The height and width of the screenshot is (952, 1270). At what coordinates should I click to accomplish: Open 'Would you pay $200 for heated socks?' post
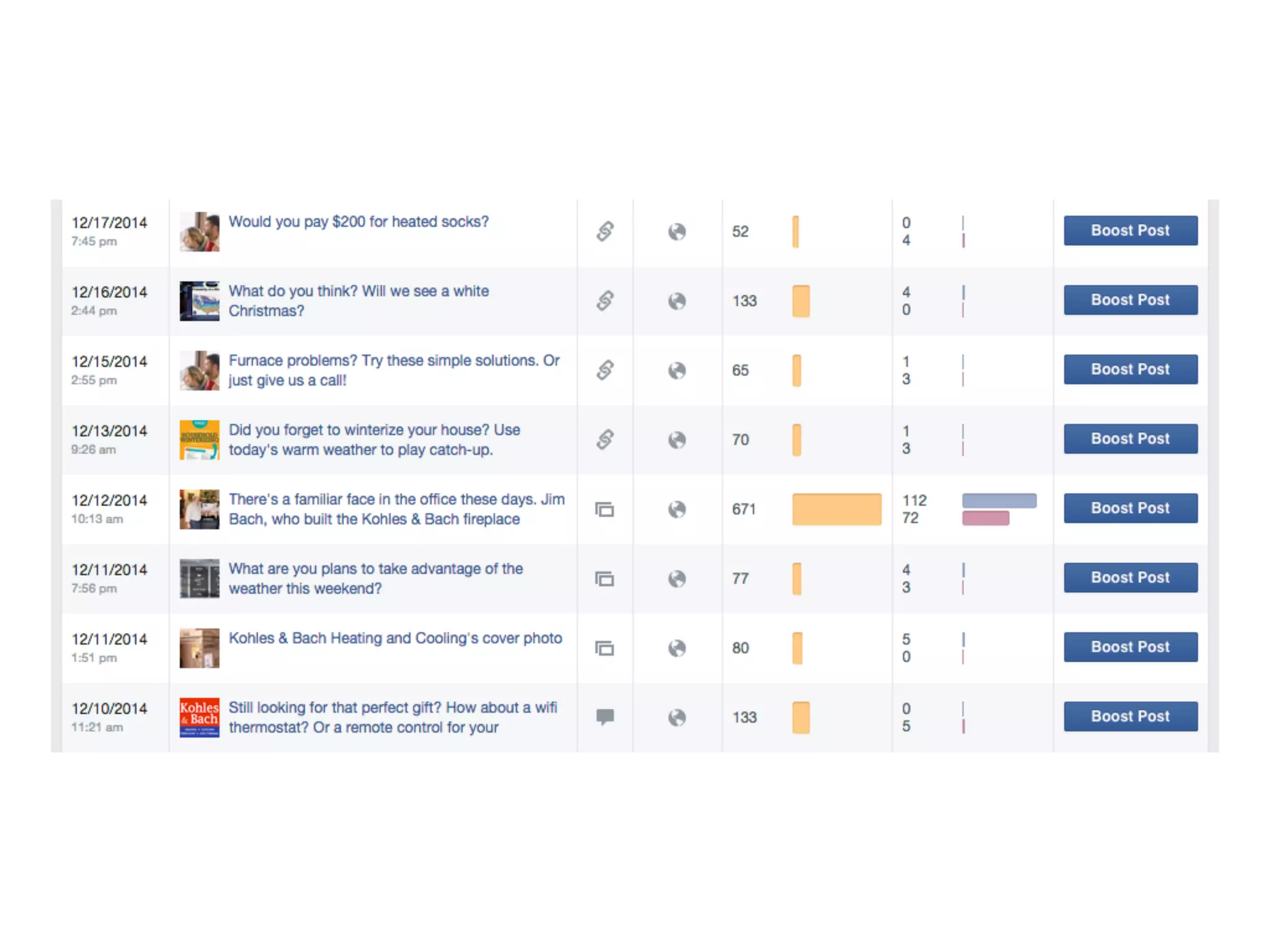tap(358, 222)
